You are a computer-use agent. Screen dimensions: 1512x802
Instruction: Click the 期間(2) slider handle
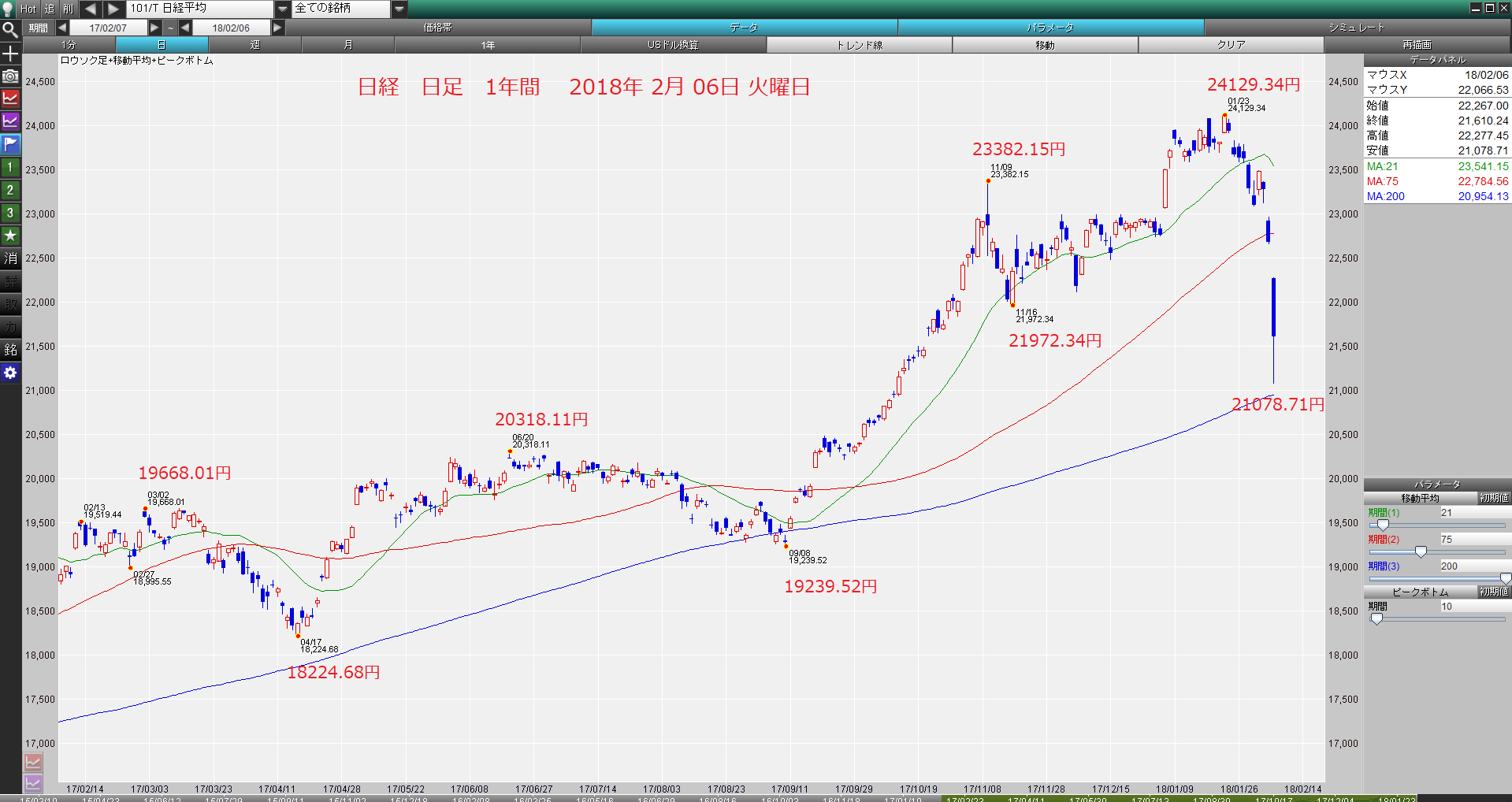1421,551
